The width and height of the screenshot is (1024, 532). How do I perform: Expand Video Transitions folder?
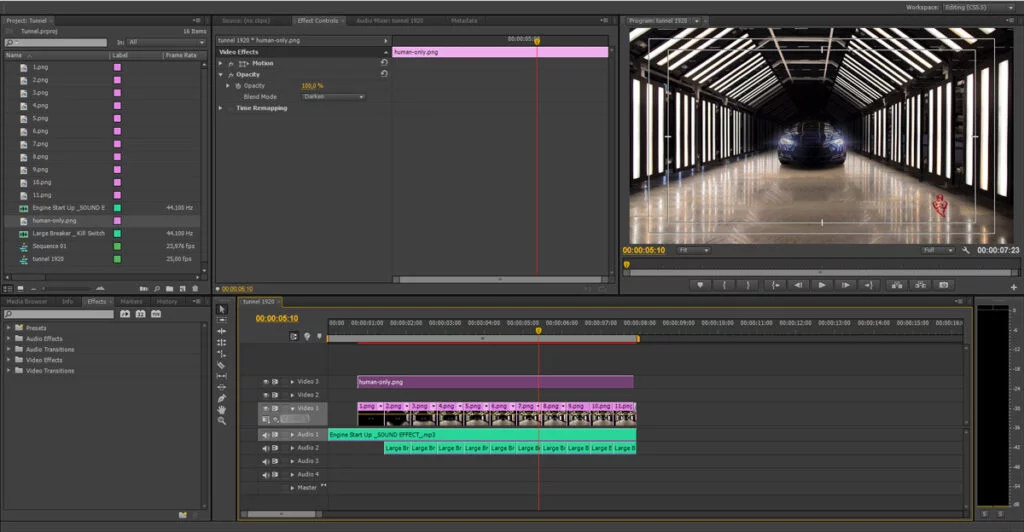point(9,371)
